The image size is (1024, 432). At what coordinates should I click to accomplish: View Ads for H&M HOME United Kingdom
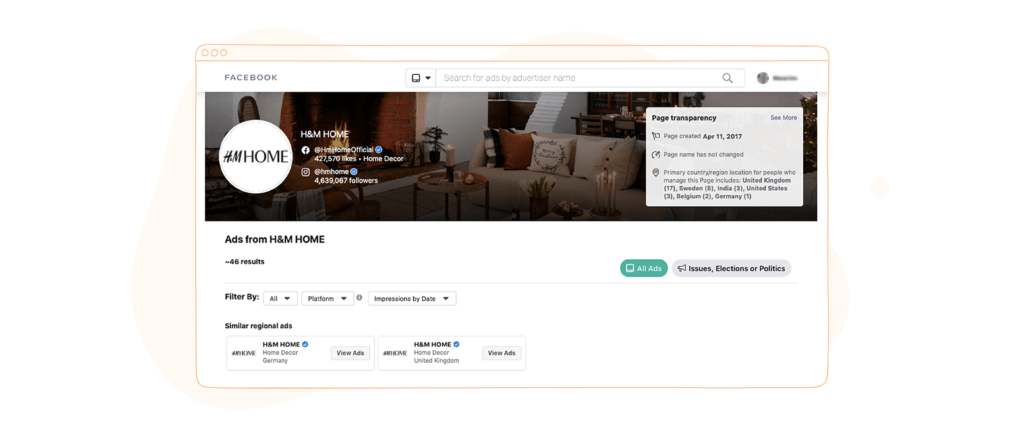502,353
